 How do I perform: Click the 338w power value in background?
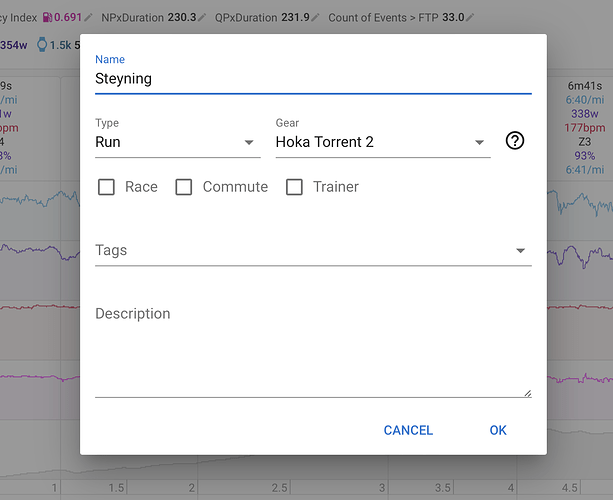584,114
